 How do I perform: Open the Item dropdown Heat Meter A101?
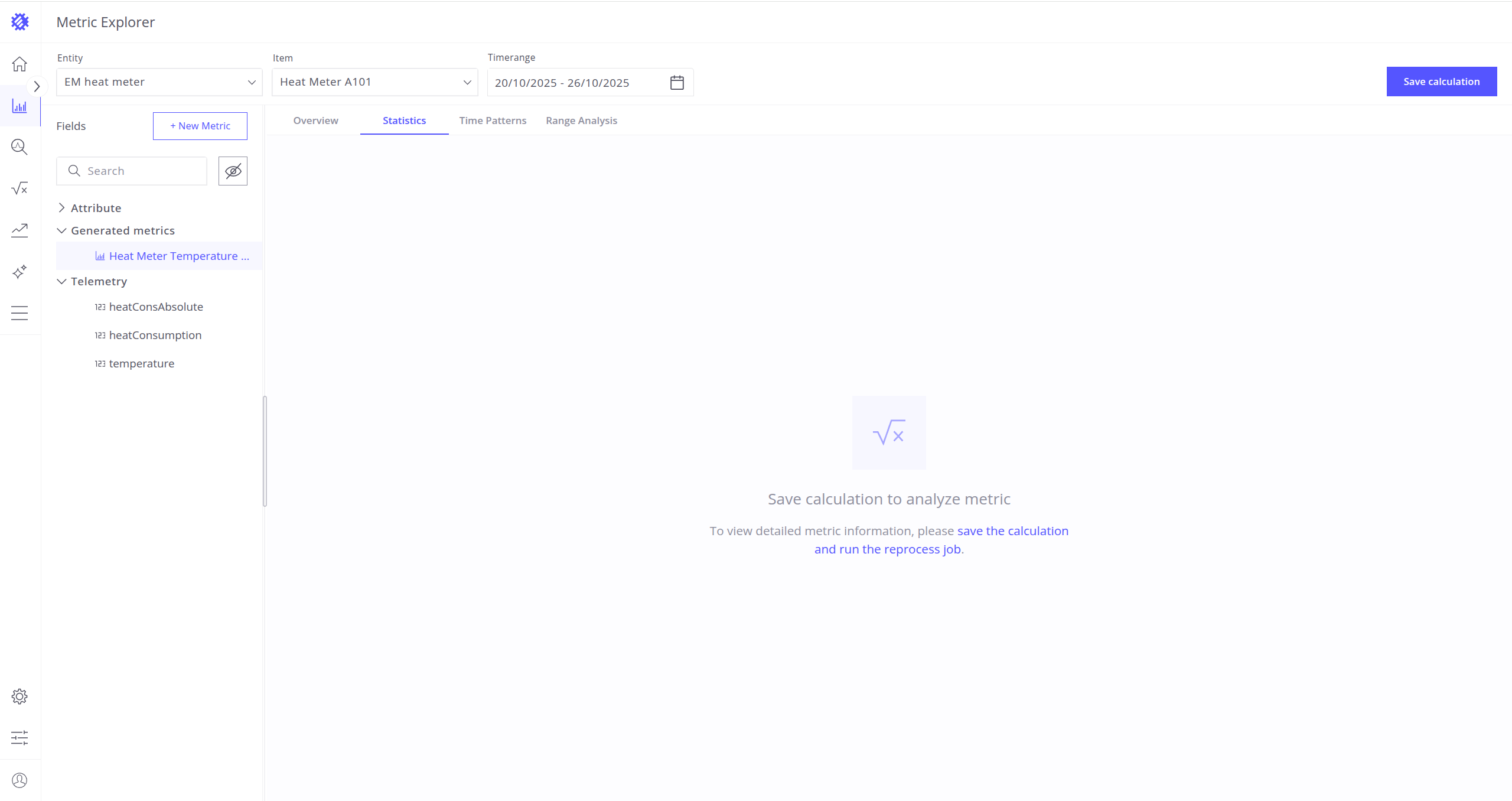click(x=374, y=82)
